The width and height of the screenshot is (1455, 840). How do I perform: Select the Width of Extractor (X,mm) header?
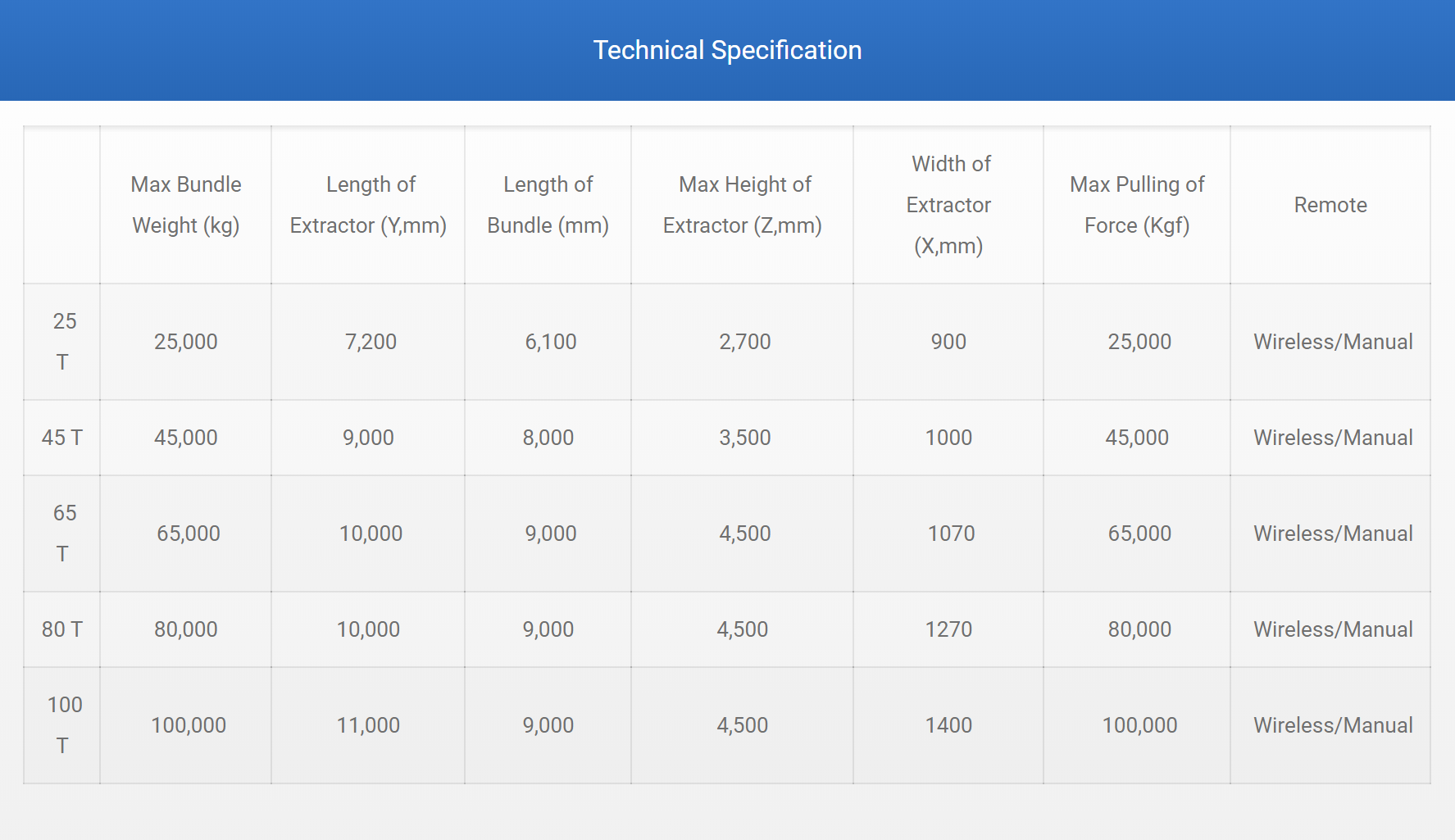coord(948,205)
